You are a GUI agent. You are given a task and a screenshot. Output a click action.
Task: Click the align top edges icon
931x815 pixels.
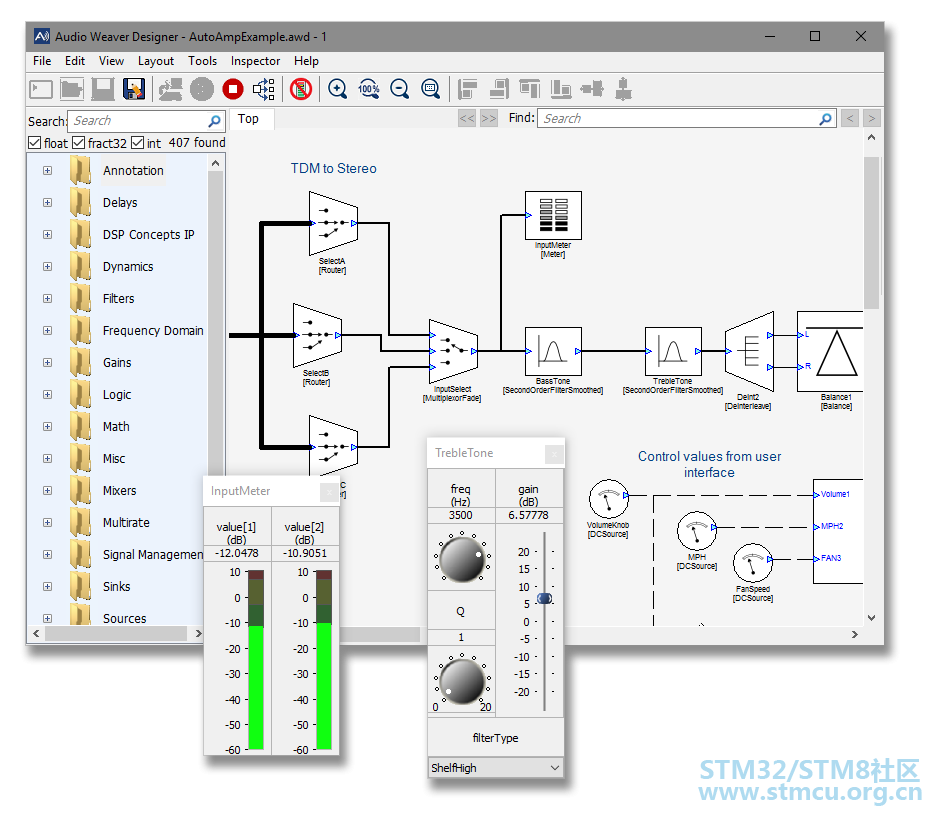[x=530, y=90]
